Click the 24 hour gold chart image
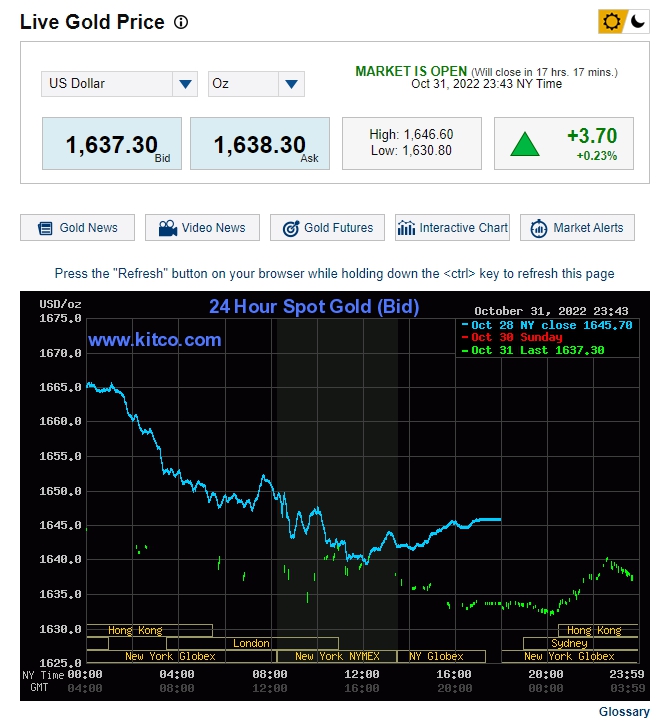Screen dimensions: 662x723 (335, 496)
